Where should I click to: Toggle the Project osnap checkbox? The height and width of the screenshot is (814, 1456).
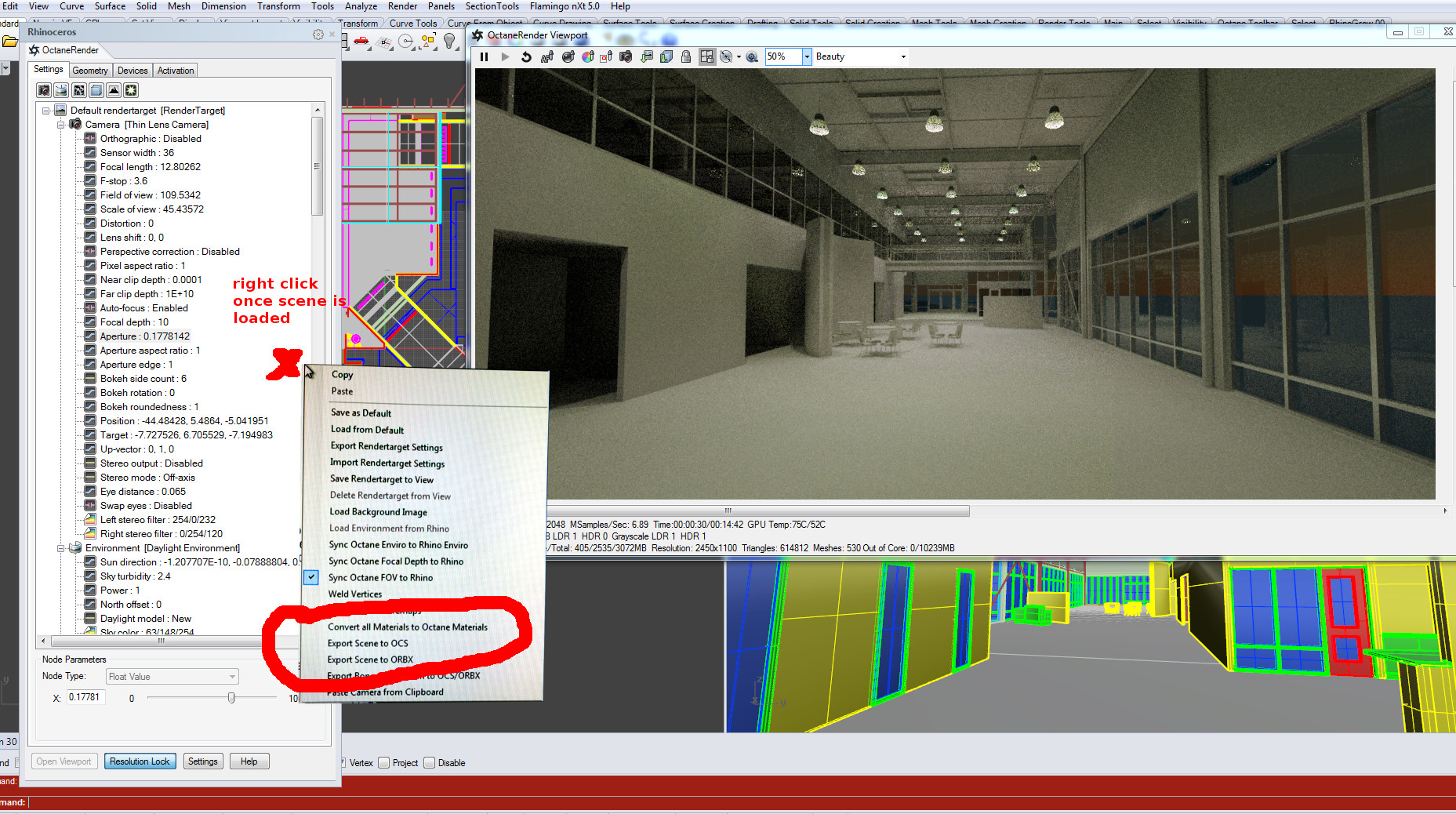point(384,763)
